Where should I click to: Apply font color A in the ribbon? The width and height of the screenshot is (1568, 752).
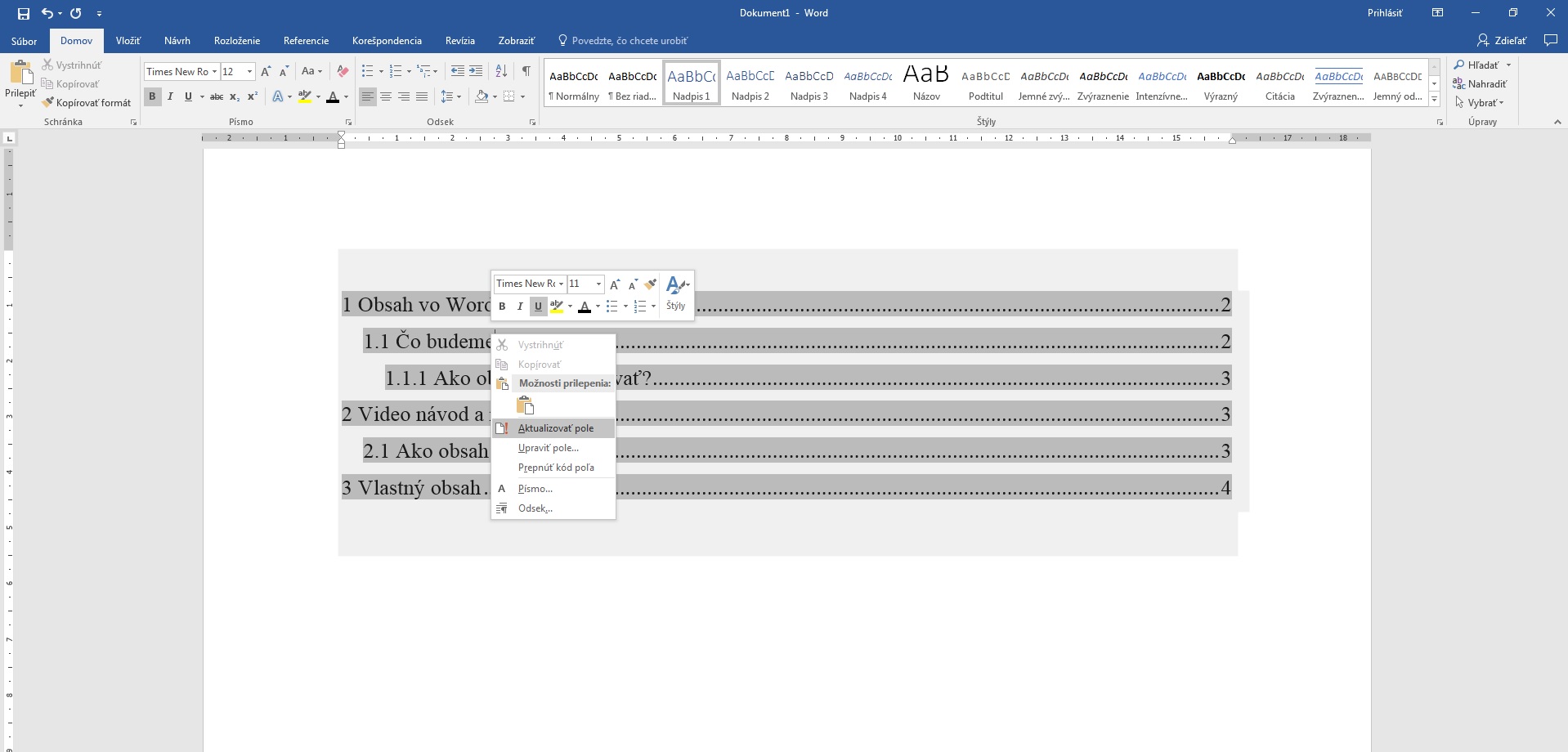point(333,96)
